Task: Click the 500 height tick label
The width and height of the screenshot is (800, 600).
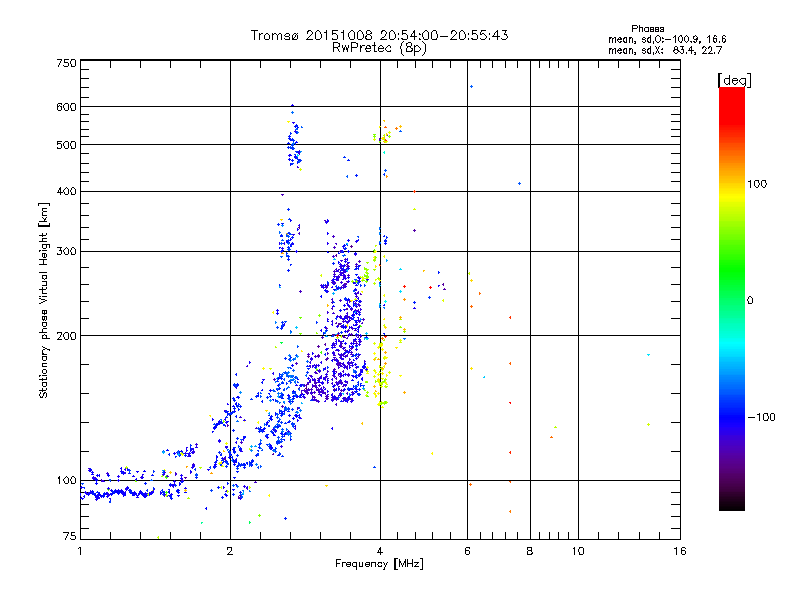Action: [67, 145]
